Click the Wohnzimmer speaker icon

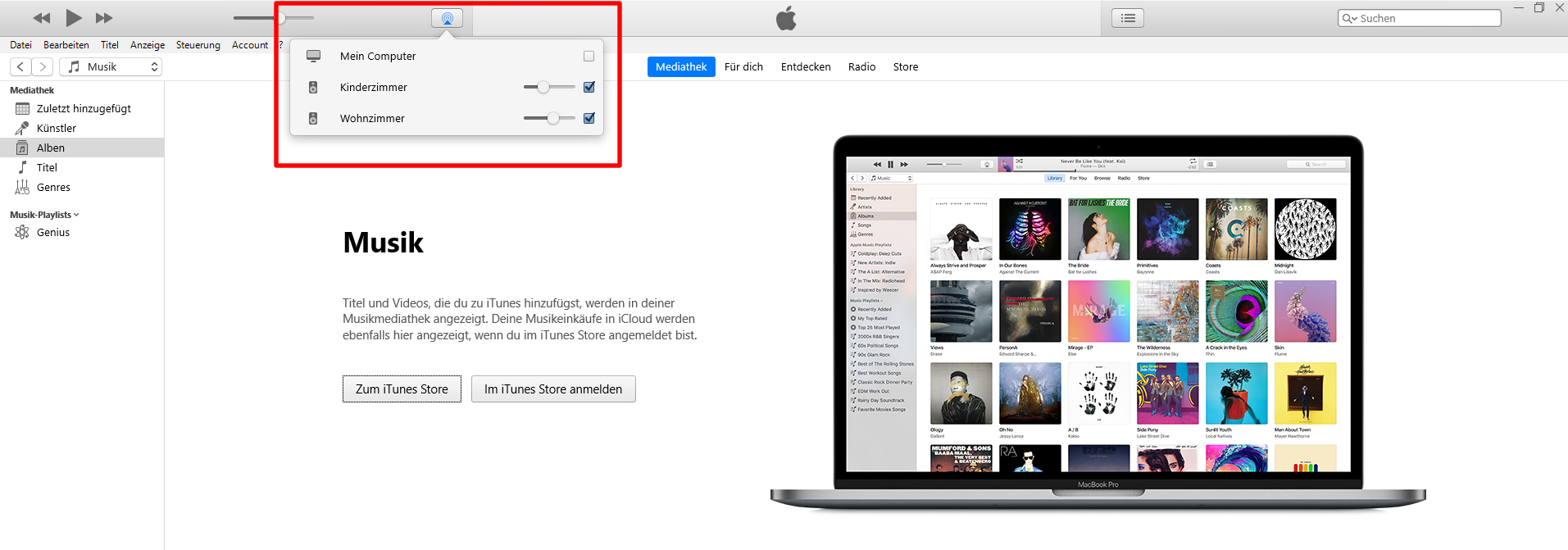(x=313, y=118)
